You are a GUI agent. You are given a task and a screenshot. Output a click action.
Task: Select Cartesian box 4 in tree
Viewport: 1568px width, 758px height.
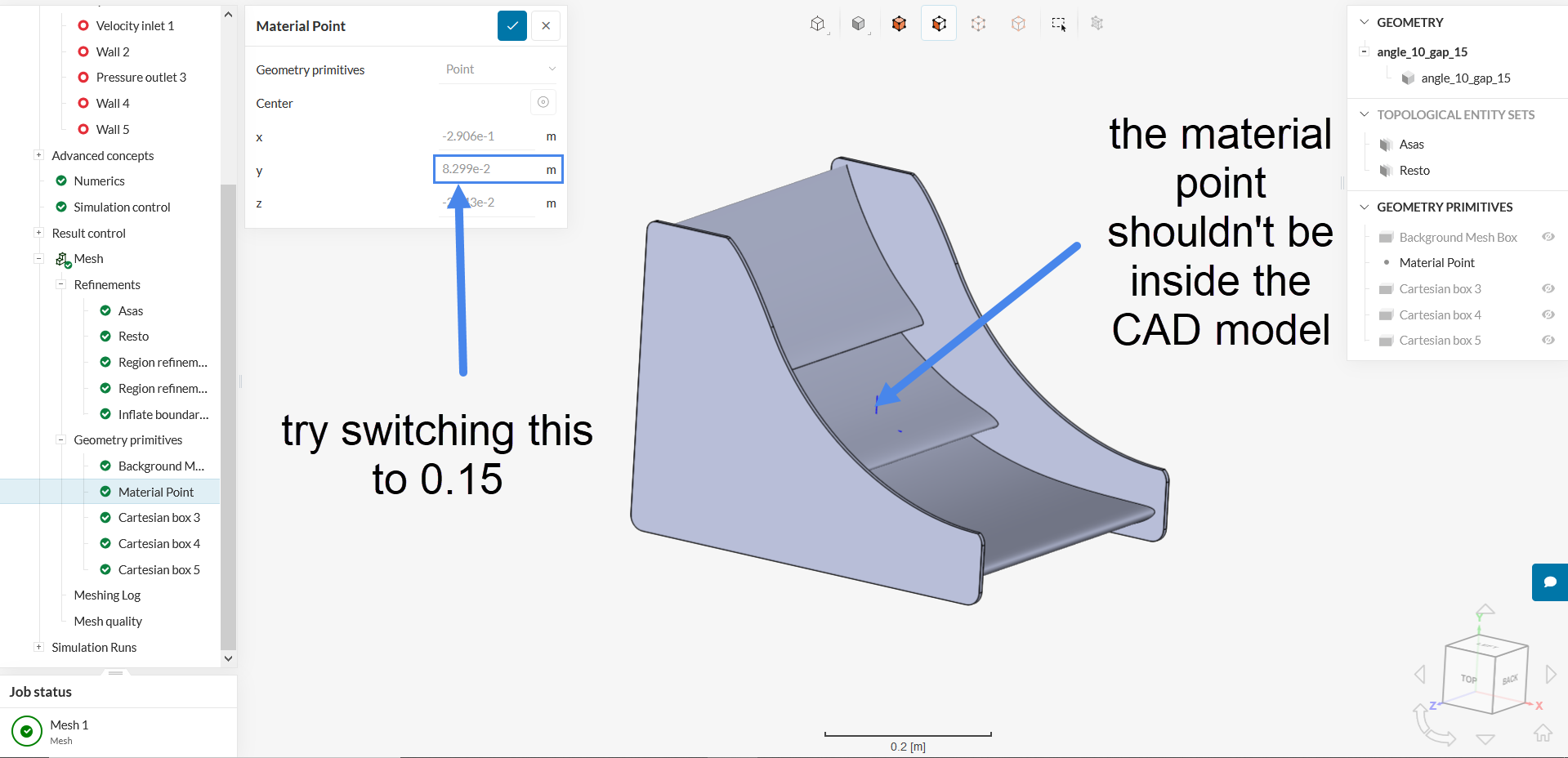click(x=159, y=544)
